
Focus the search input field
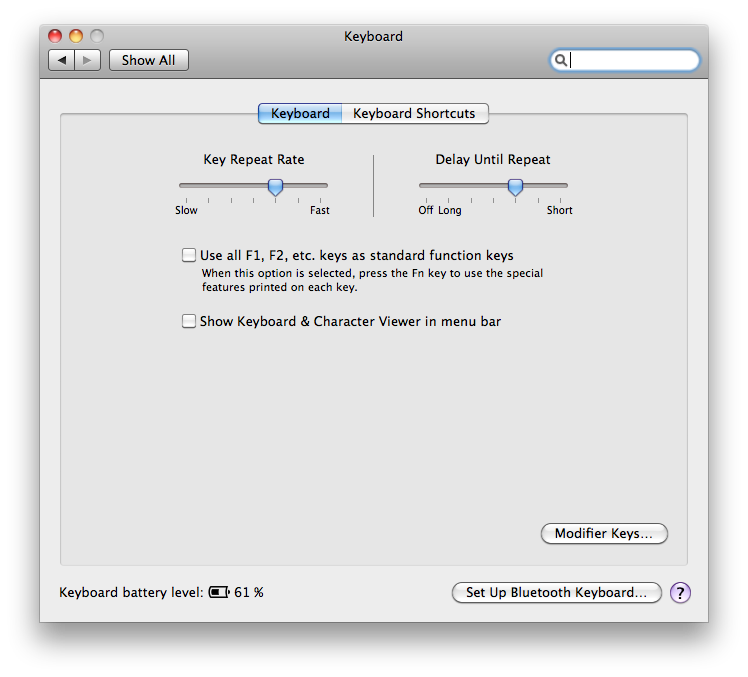(x=625, y=60)
